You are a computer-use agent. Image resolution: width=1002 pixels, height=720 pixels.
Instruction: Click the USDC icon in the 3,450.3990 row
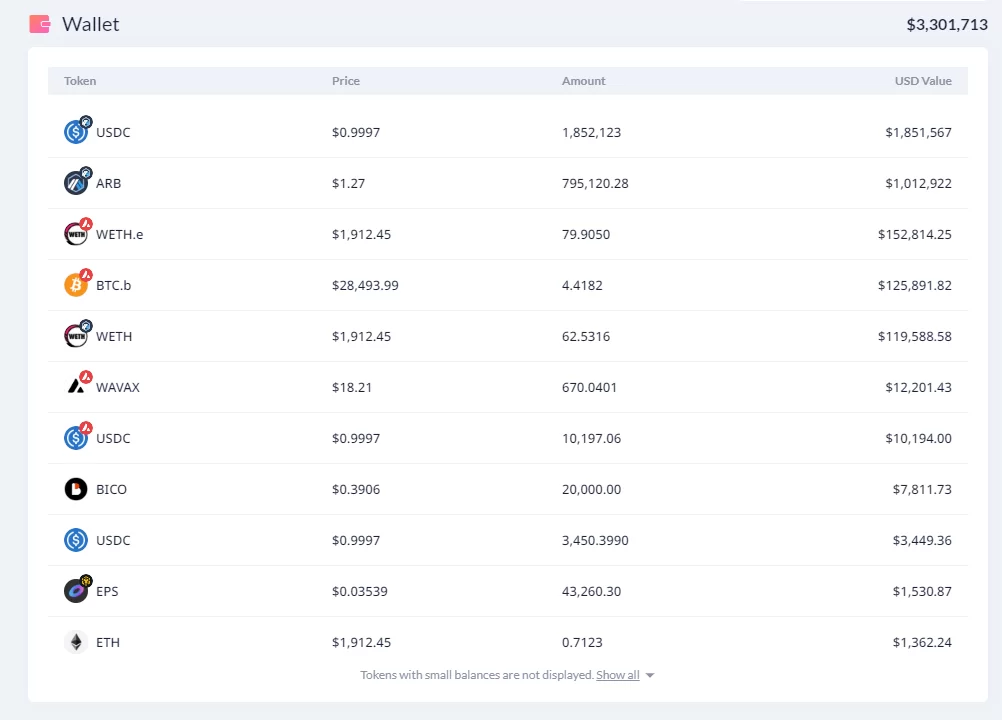click(x=76, y=540)
